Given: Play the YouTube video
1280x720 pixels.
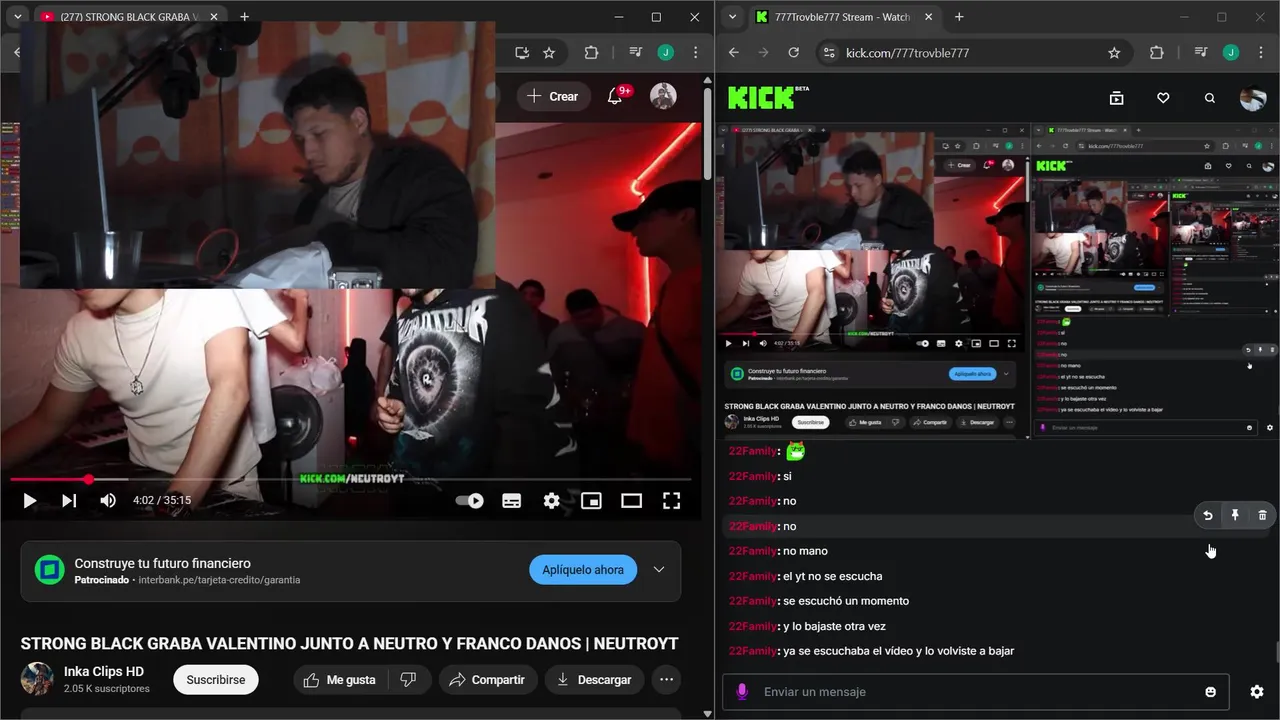Looking at the screenshot, I should pyautogui.click(x=29, y=501).
